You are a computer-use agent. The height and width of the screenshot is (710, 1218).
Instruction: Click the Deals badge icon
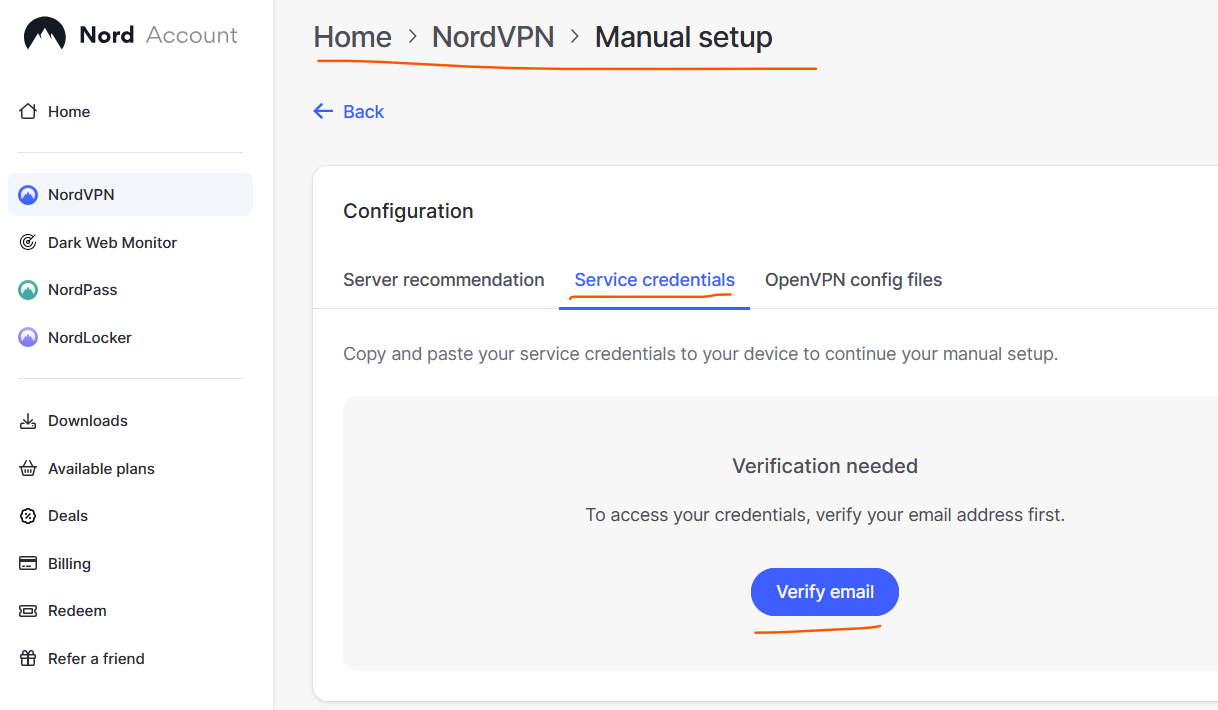tap(28, 516)
